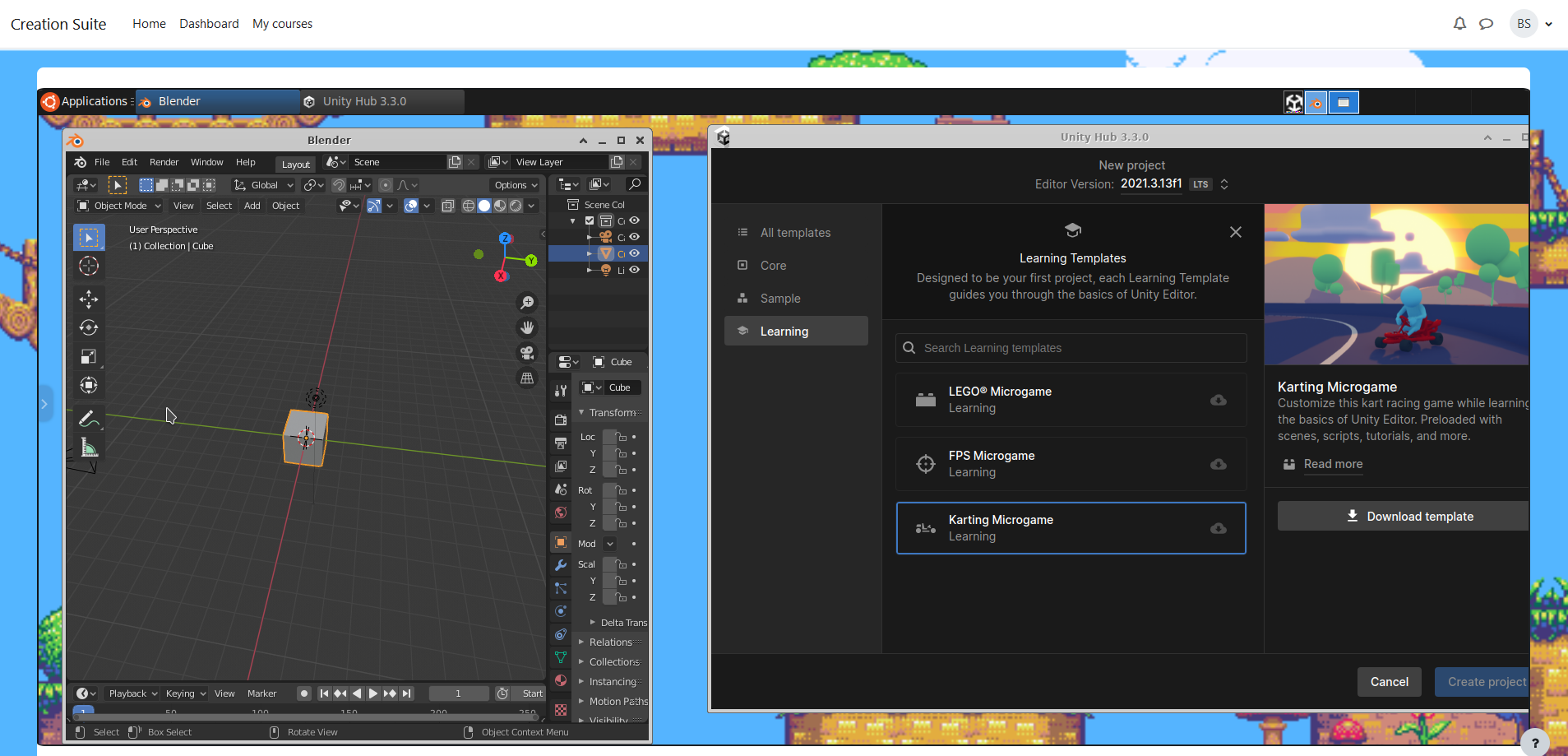Toggle proportional editing button
Screen dimensions: 1568x756
point(386,185)
